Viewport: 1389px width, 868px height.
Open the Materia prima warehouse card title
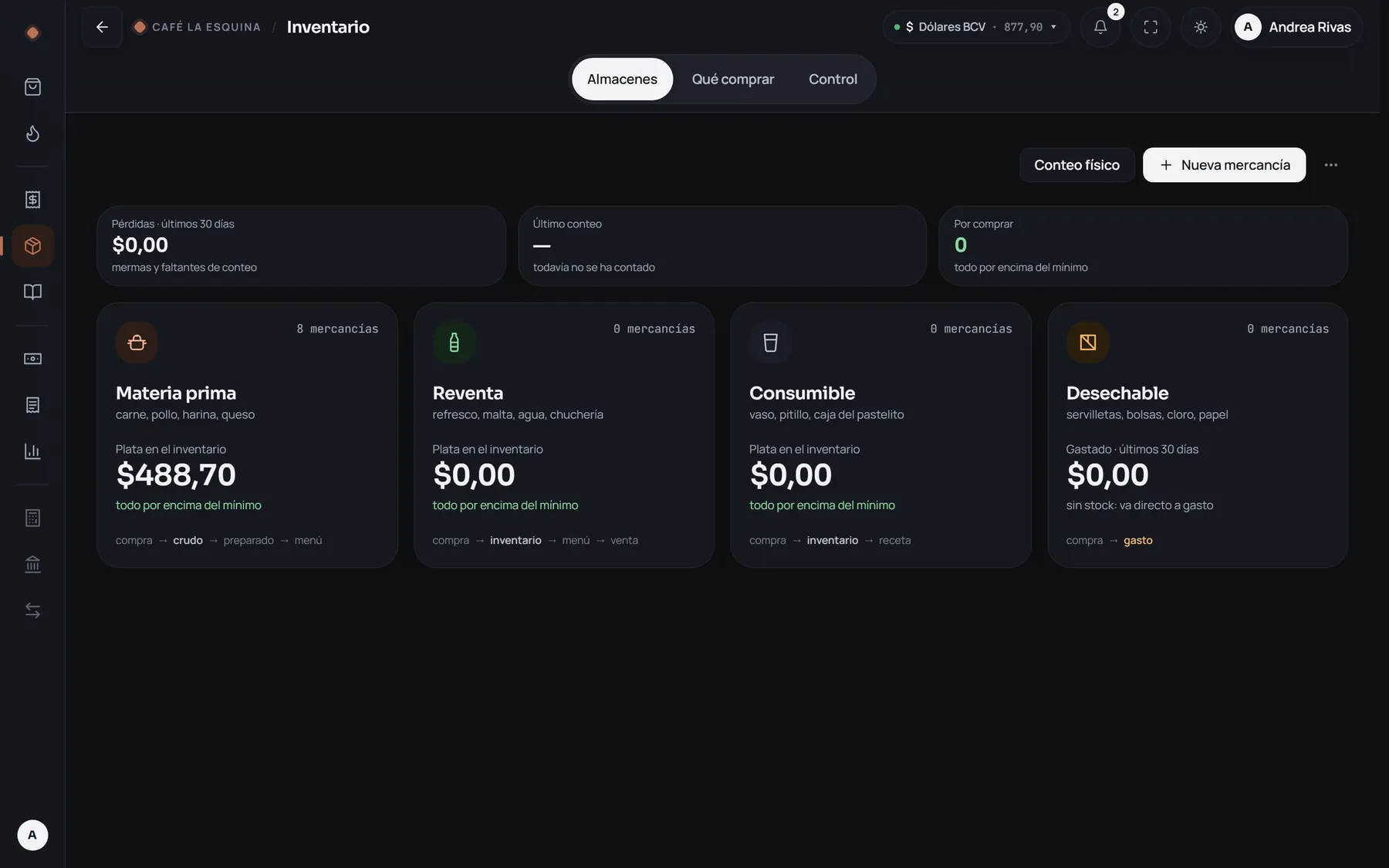(176, 393)
